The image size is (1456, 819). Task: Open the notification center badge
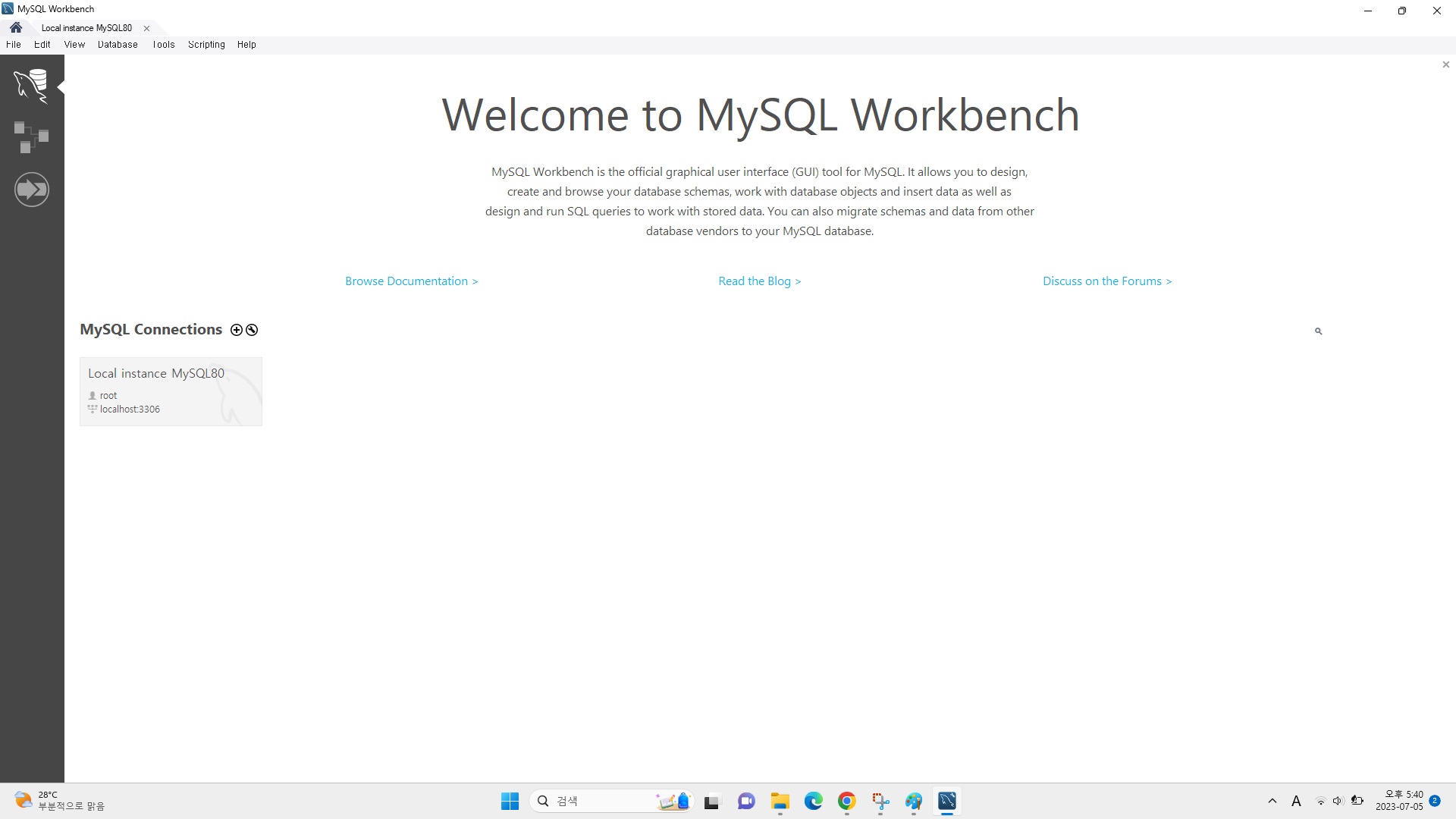coord(1435,801)
